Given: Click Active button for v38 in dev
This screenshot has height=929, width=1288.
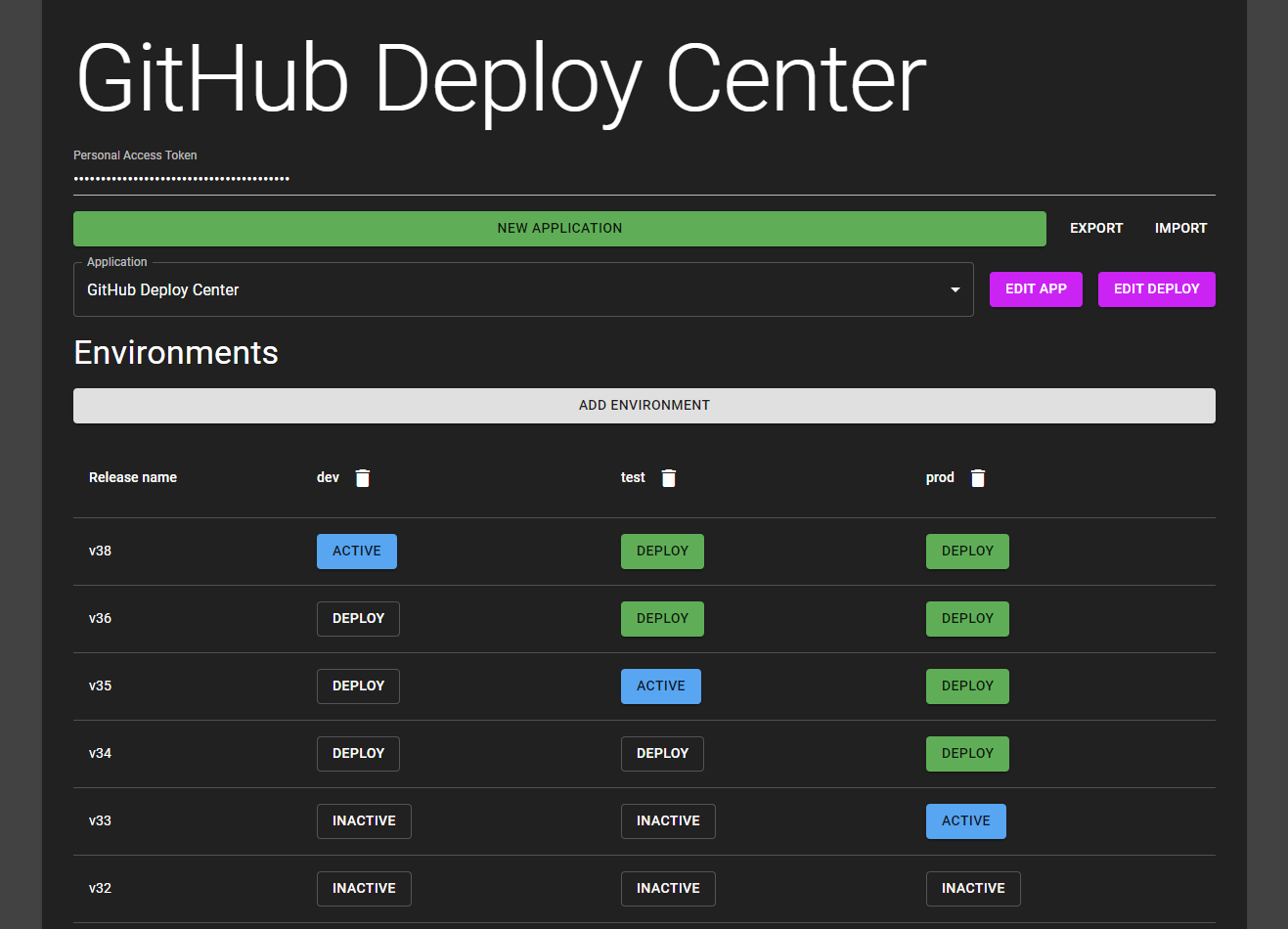Looking at the screenshot, I should click(357, 552).
